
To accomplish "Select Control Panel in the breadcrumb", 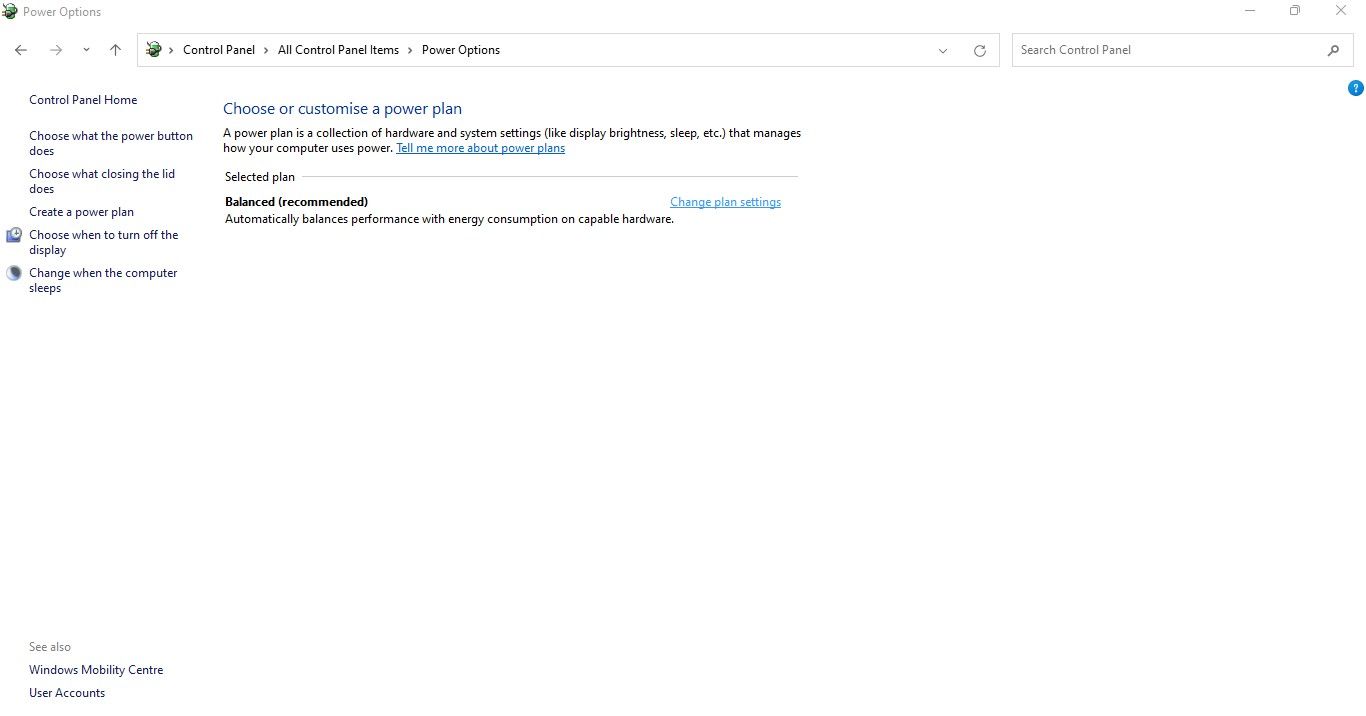I will coord(219,50).
